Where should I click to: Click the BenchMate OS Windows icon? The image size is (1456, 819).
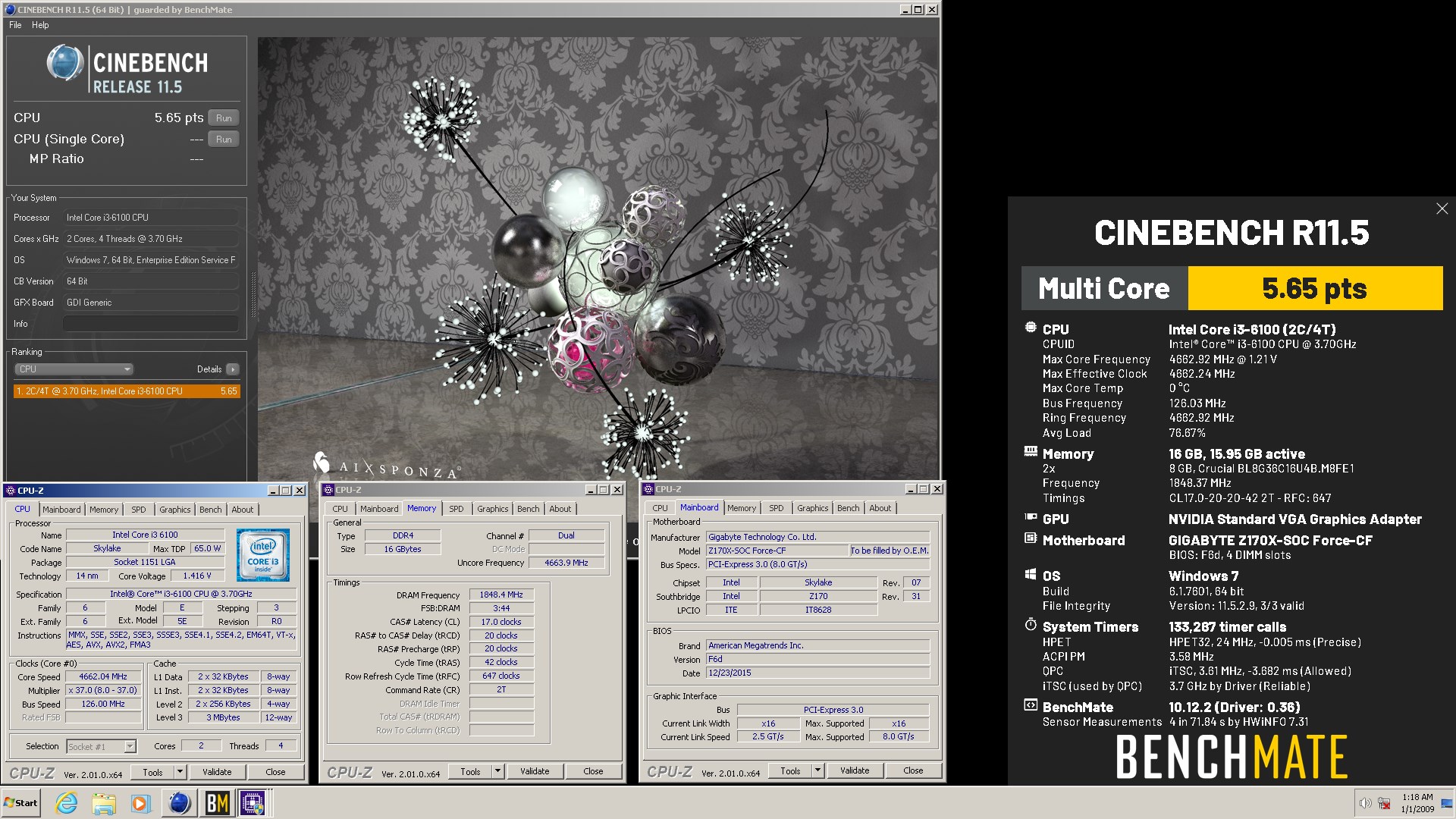point(1031,575)
